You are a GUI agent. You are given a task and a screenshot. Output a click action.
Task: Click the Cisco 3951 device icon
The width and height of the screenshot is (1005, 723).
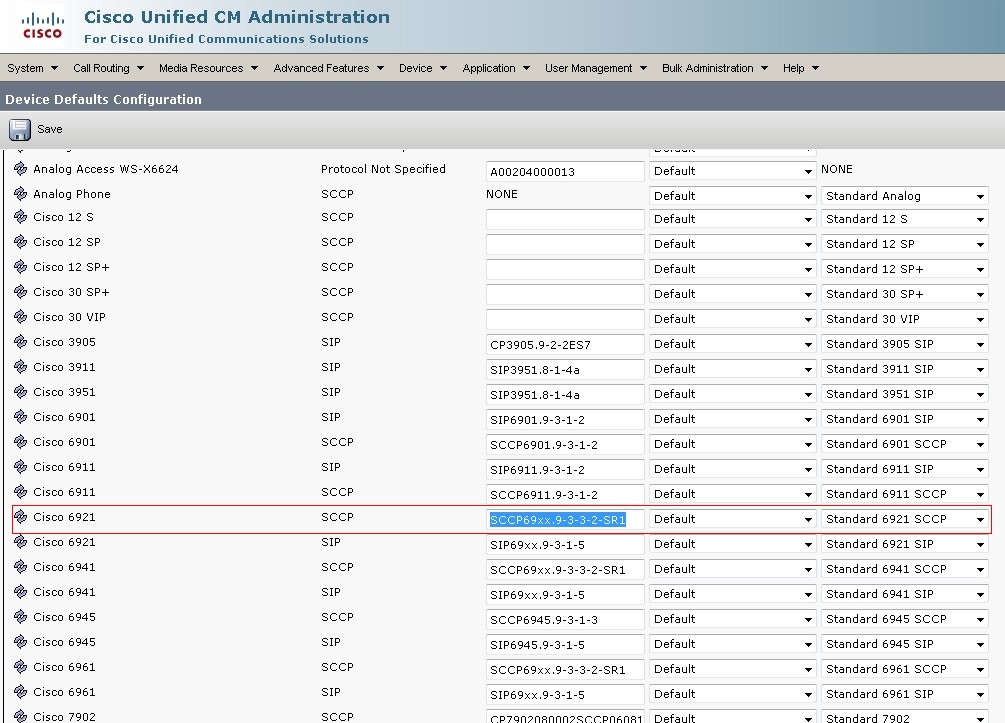[x=21, y=392]
